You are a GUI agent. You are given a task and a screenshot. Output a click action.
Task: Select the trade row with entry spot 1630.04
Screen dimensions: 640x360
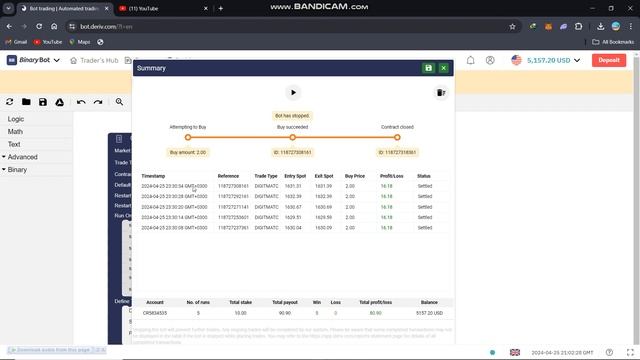pyautogui.click(x=293, y=228)
